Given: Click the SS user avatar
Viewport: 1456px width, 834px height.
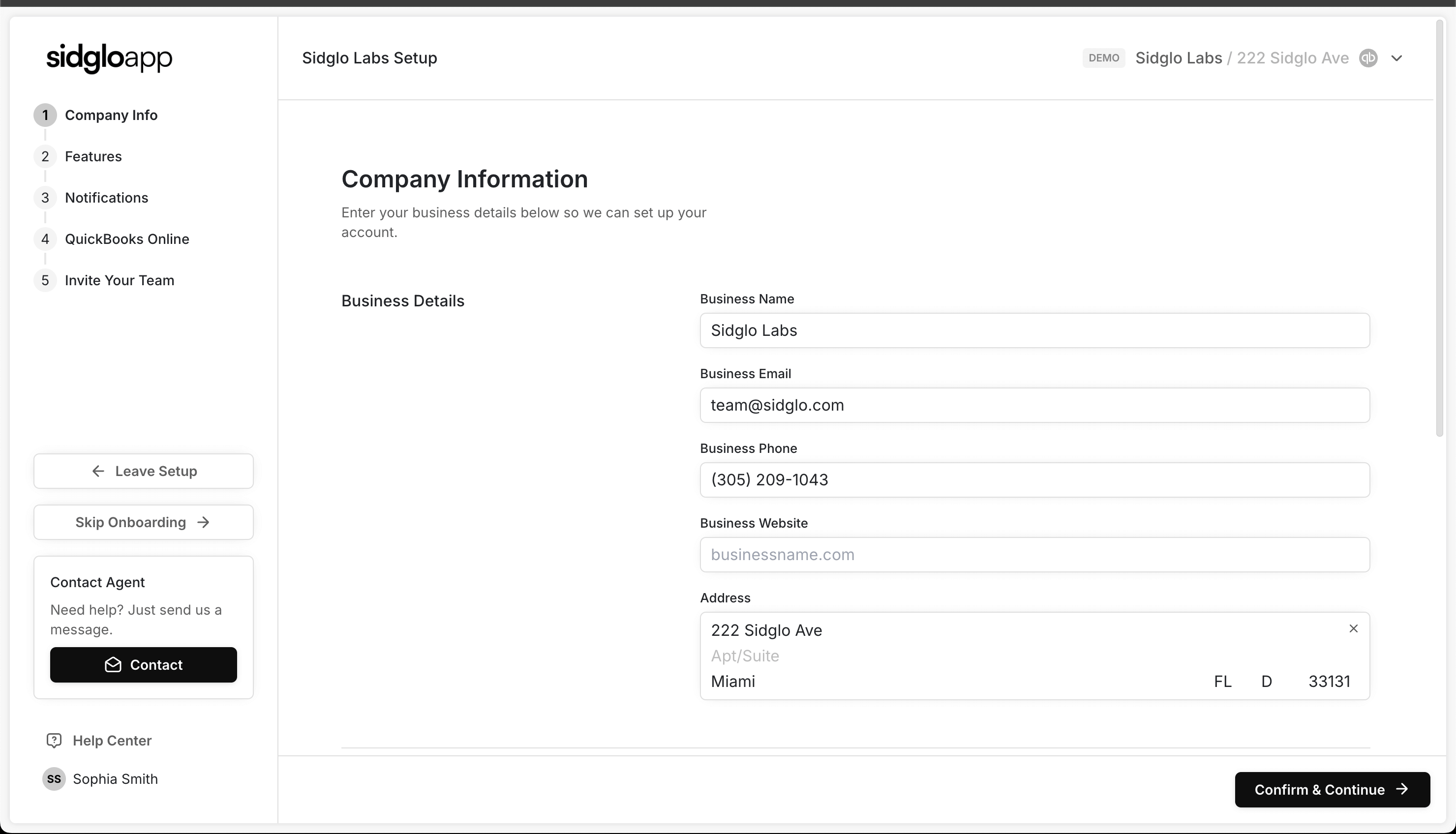Looking at the screenshot, I should 54,778.
